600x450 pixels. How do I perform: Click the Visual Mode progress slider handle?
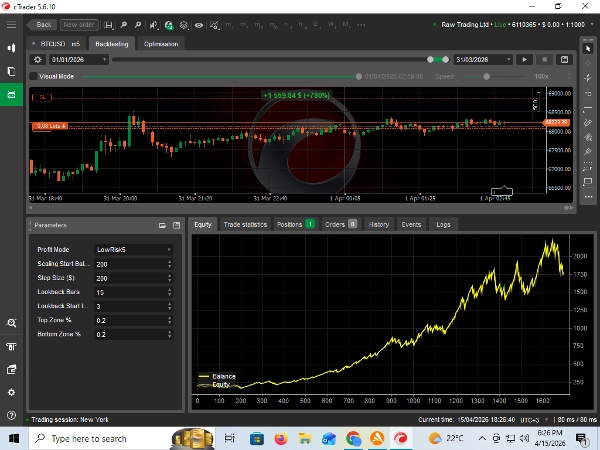point(359,77)
